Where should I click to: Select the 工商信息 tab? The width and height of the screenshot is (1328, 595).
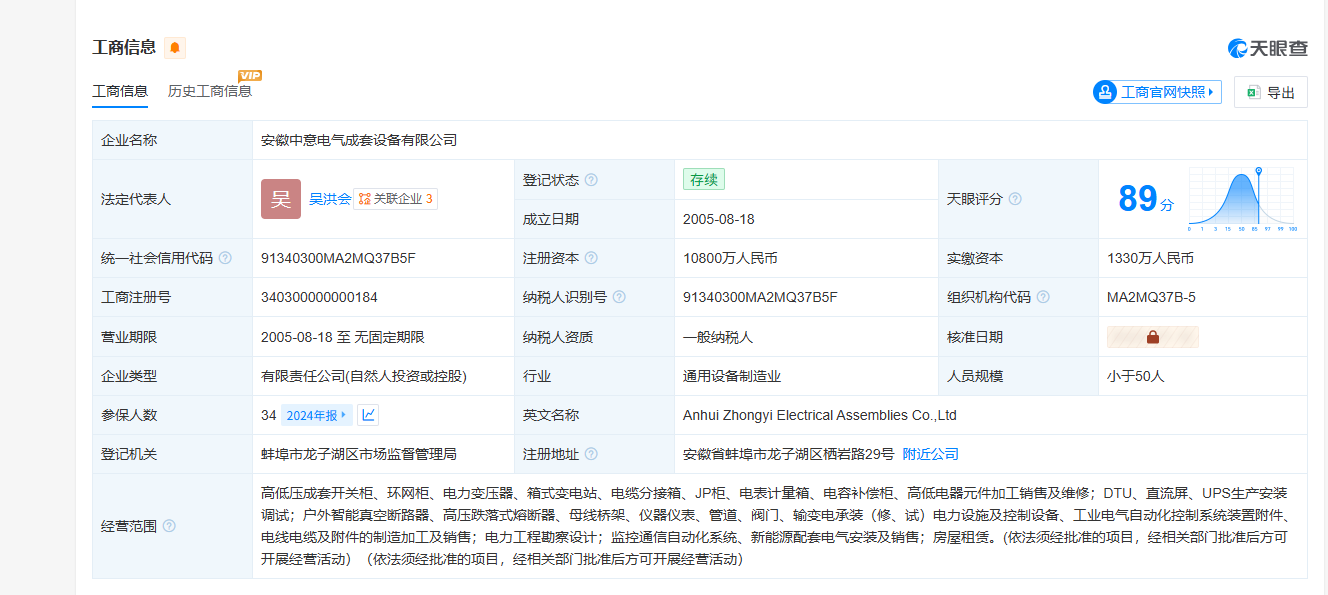pos(120,91)
